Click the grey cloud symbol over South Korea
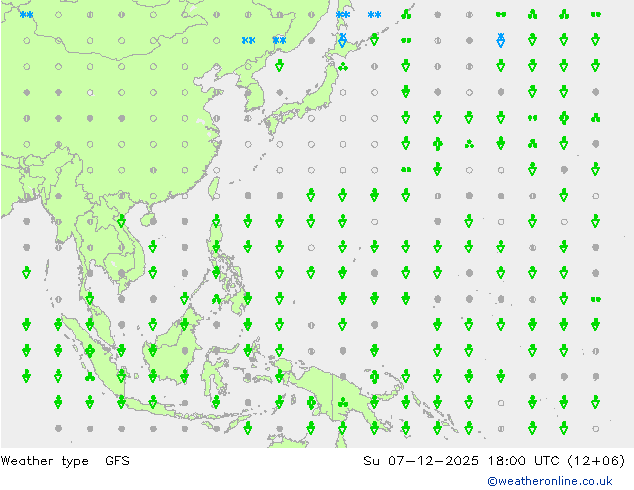The width and height of the screenshot is (634, 490). tap(248, 93)
